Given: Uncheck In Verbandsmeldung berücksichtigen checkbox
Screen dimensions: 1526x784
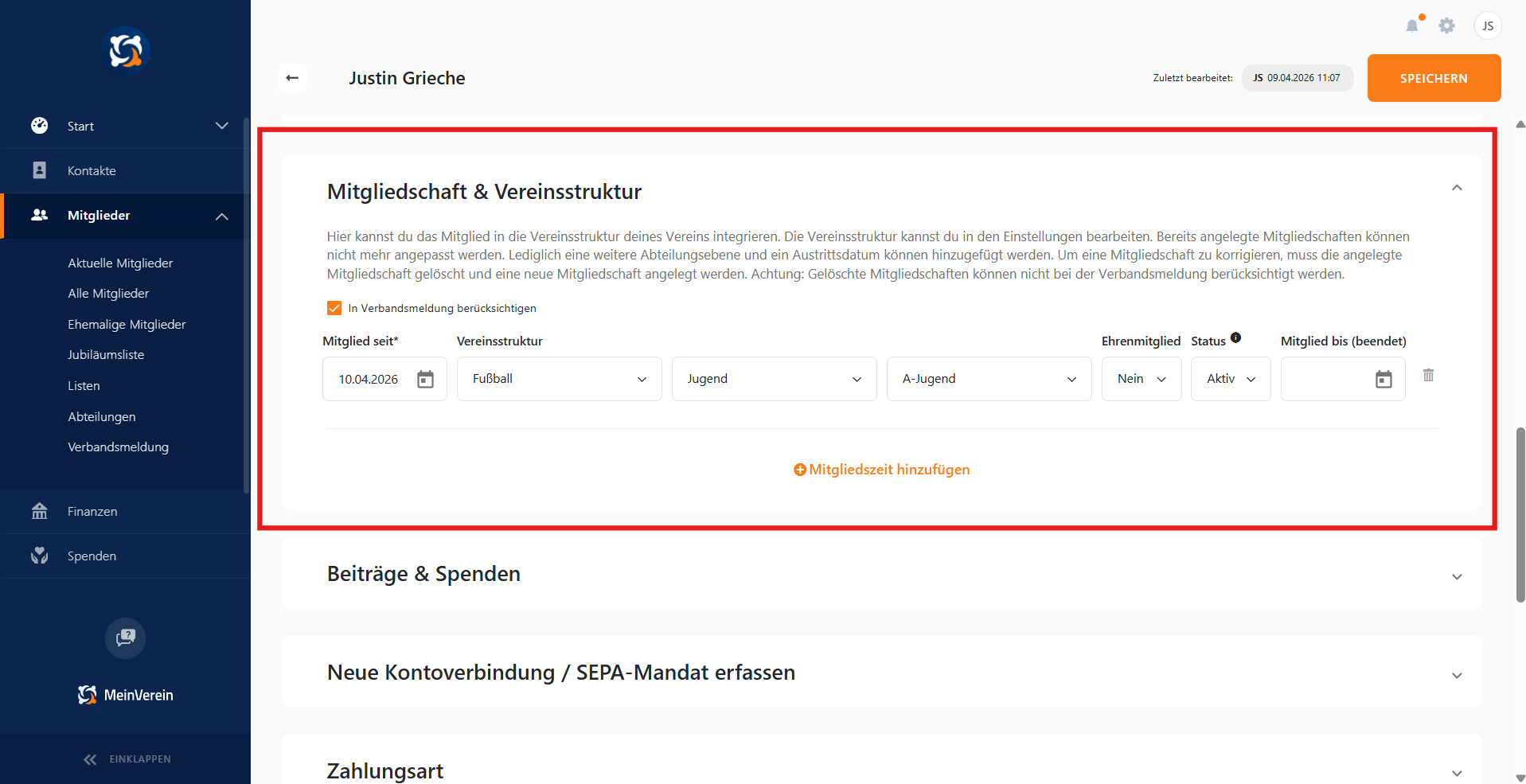Looking at the screenshot, I should click(334, 308).
